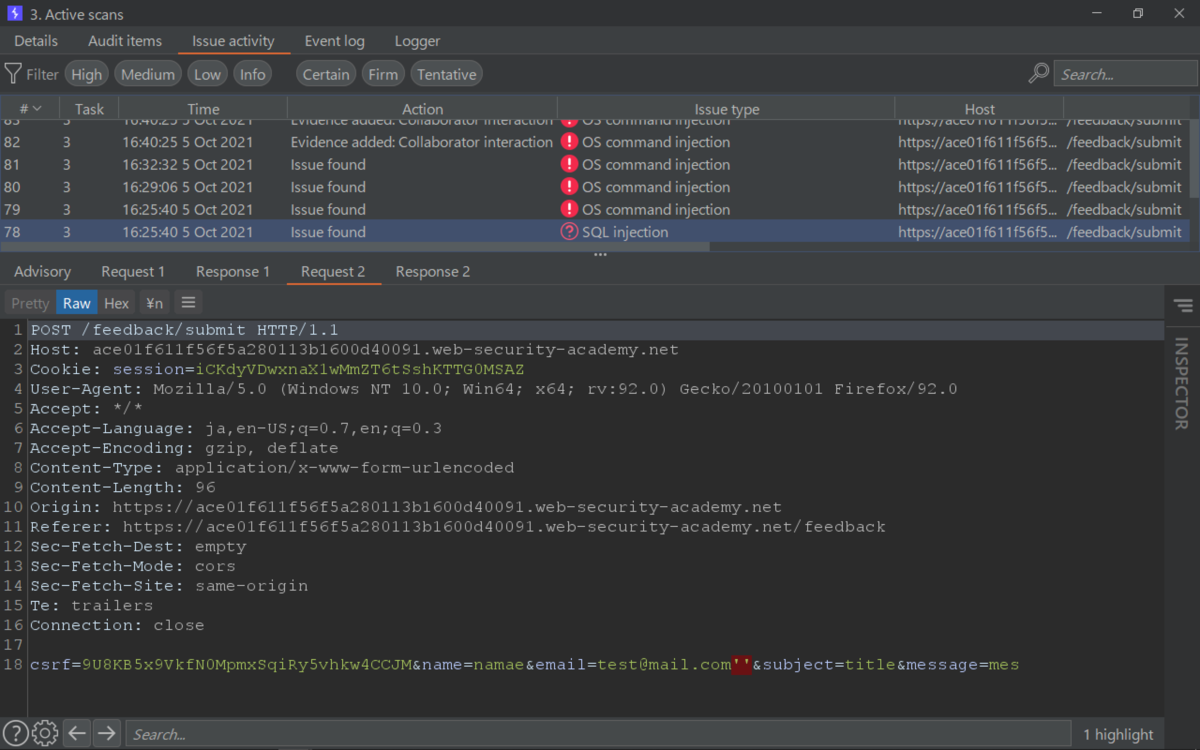Toggle the Tentative confidence filter
The image size is (1200, 750).
pos(446,74)
